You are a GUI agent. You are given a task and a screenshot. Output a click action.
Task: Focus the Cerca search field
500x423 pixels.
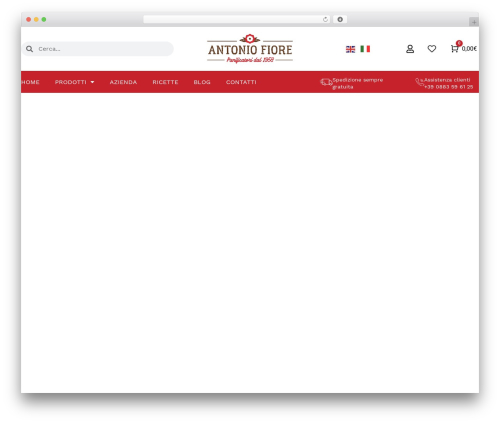(x=98, y=49)
